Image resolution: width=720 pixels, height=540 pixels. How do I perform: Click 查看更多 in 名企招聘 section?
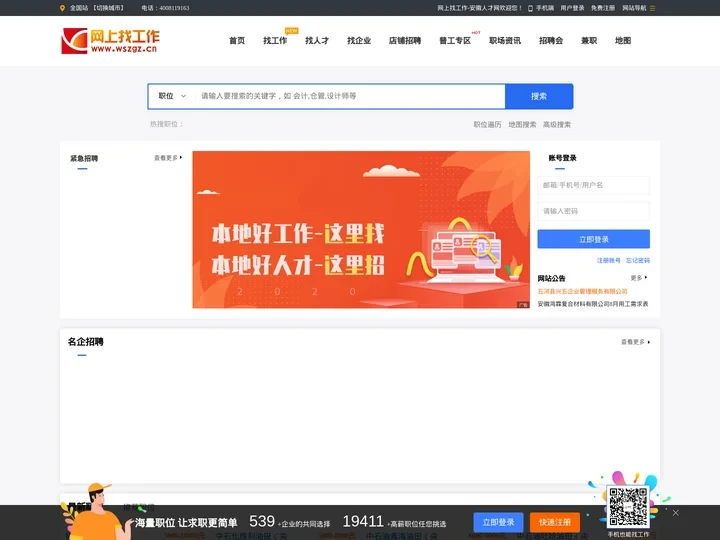coord(636,342)
